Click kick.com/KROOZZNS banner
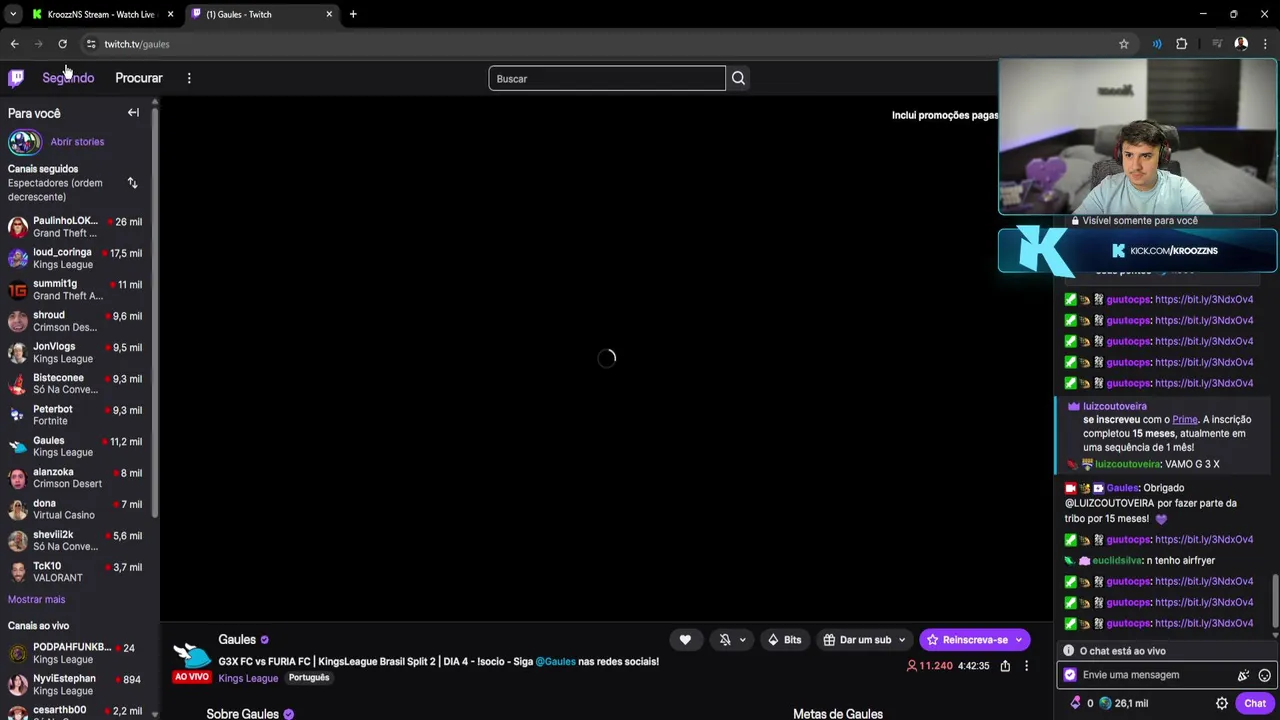The image size is (1280, 720). click(1138, 250)
